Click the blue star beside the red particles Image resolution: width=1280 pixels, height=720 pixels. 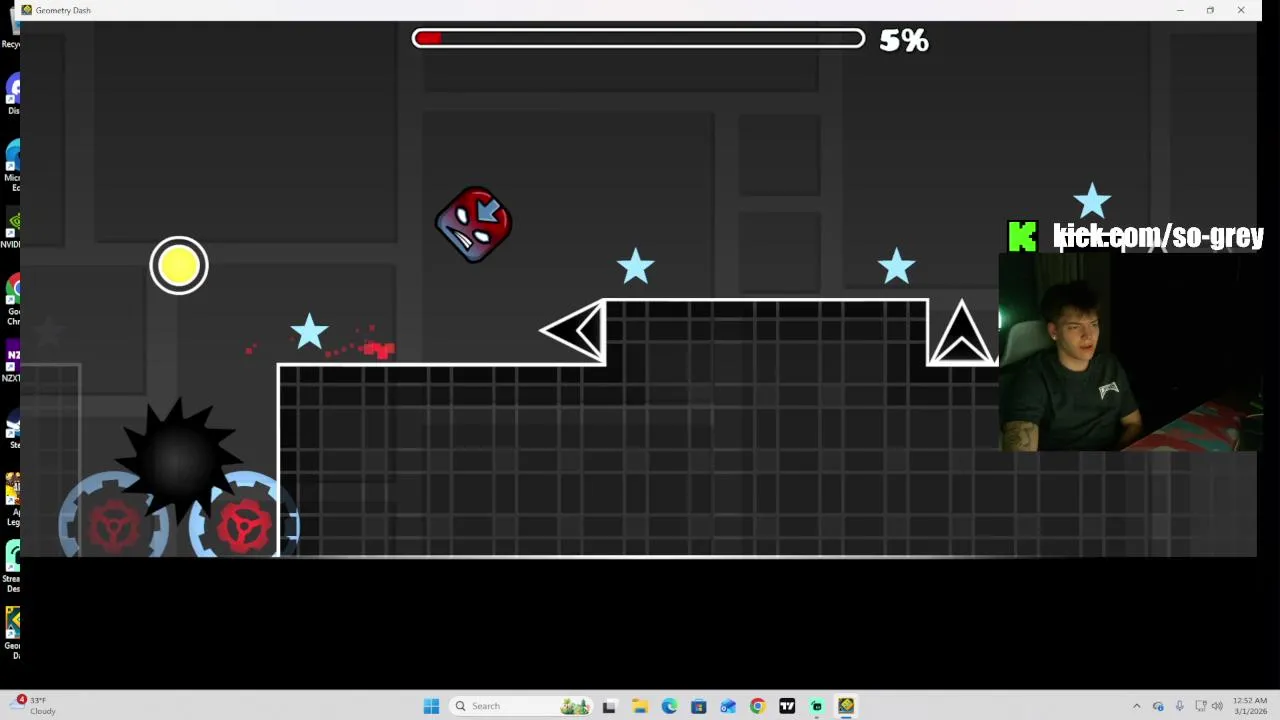(309, 332)
